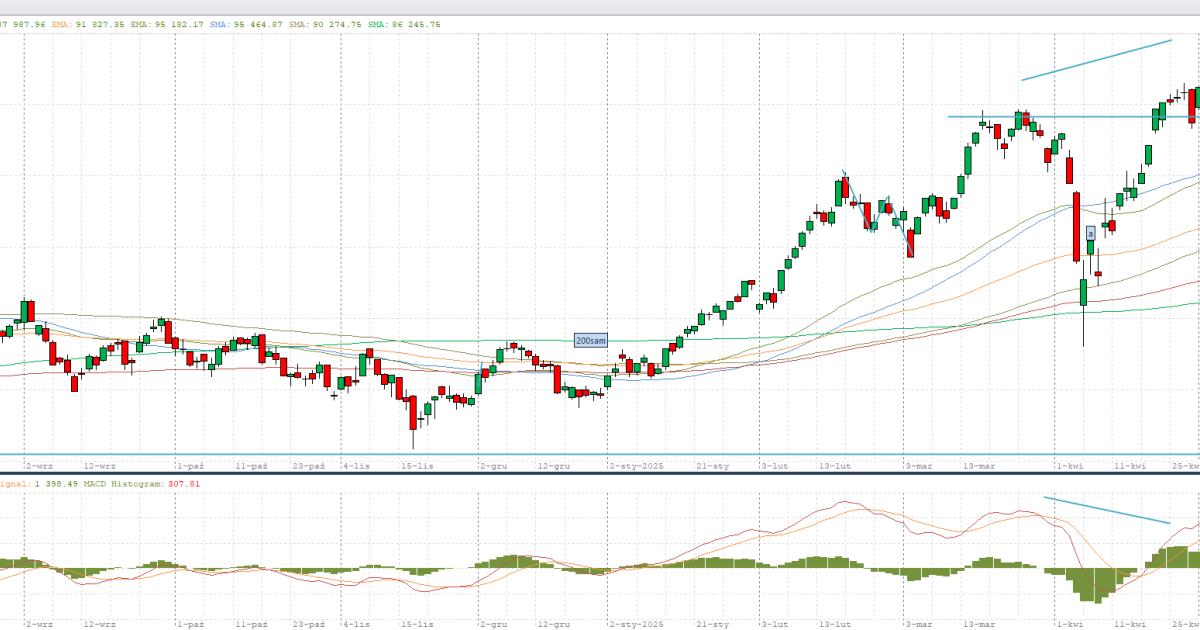The width and height of the screenshot is (1200, 630).
Task: Click "15-lis" on the price chart date axis
Action: [417, 466]
